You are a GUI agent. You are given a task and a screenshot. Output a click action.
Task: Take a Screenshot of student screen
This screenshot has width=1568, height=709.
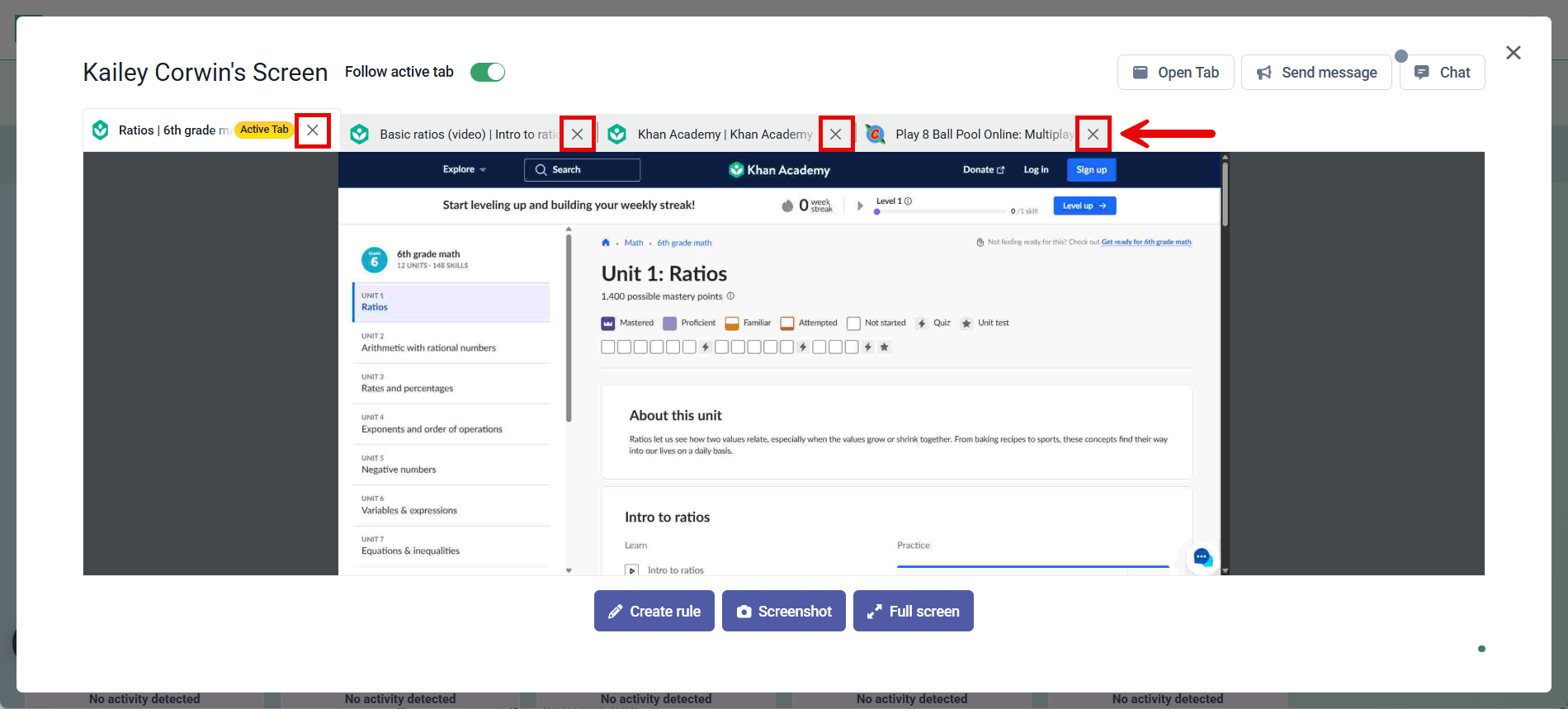point(784,611)
